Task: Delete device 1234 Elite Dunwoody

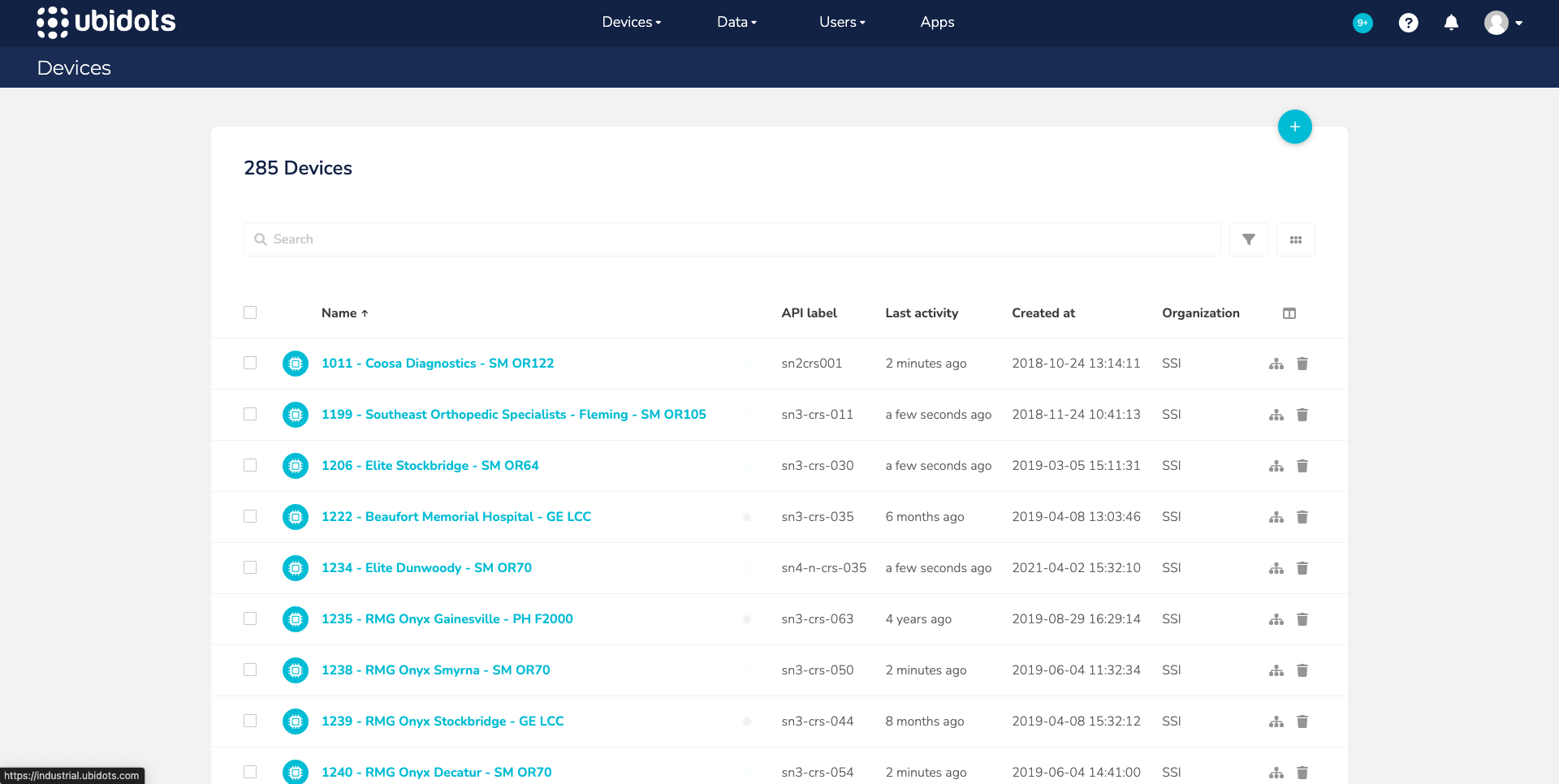Action: click(1302, 568)
